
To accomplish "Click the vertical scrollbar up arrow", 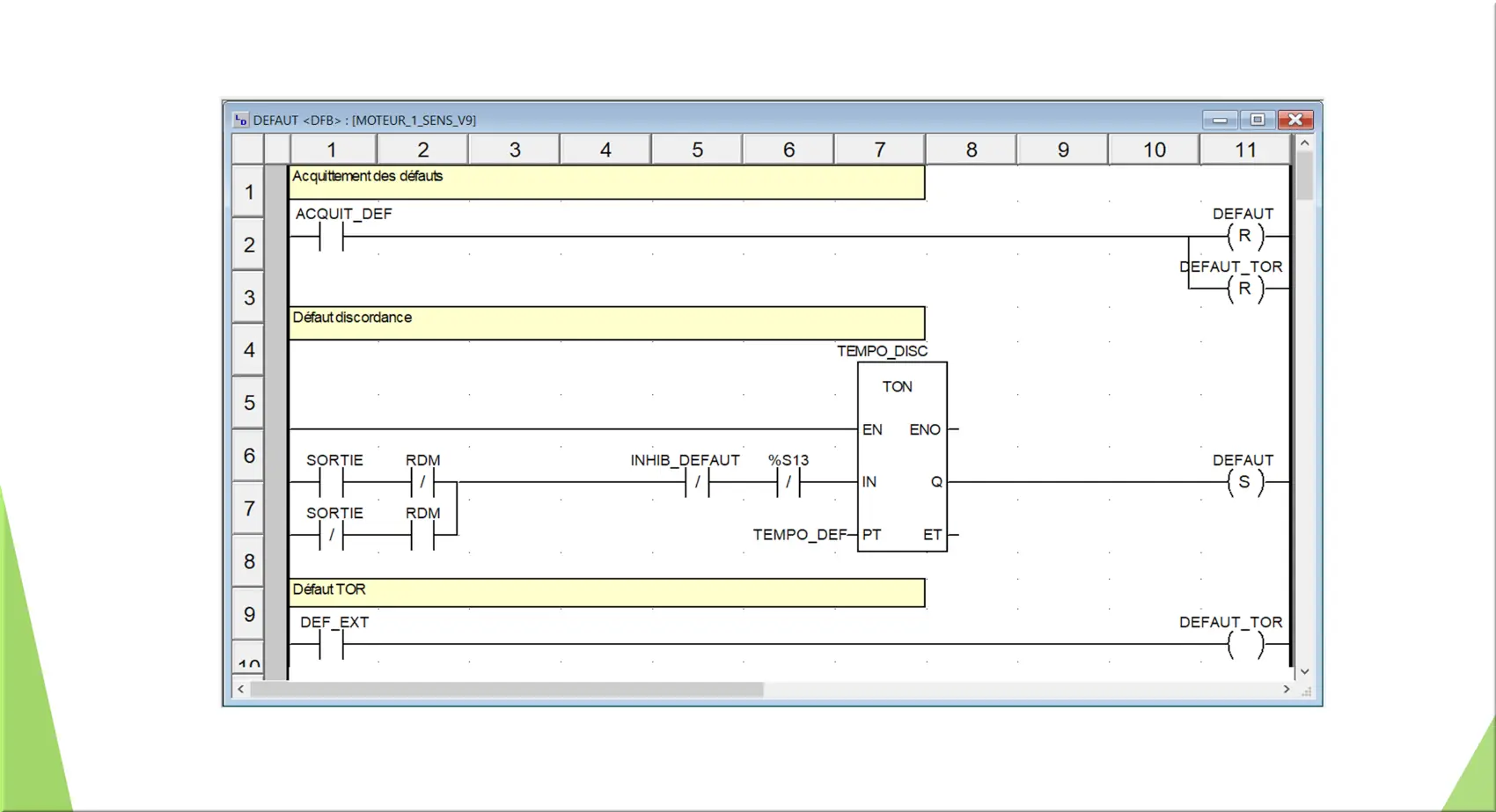I will 1305,143.
